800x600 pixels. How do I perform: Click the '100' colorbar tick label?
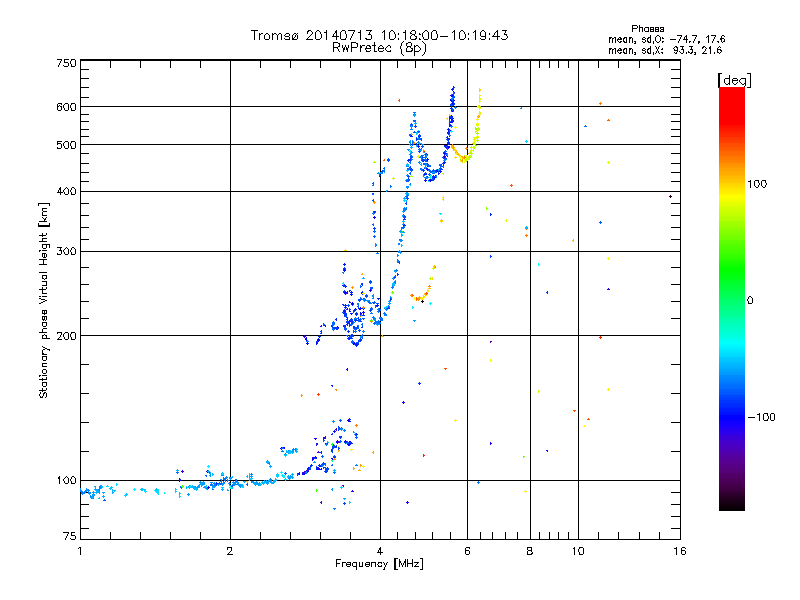[757, 184]
